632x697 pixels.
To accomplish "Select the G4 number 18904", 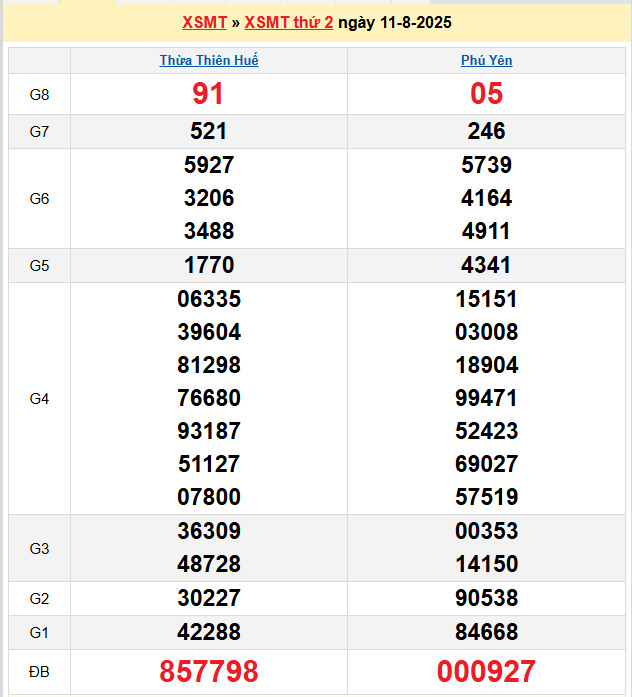I will tap(487, 365).
